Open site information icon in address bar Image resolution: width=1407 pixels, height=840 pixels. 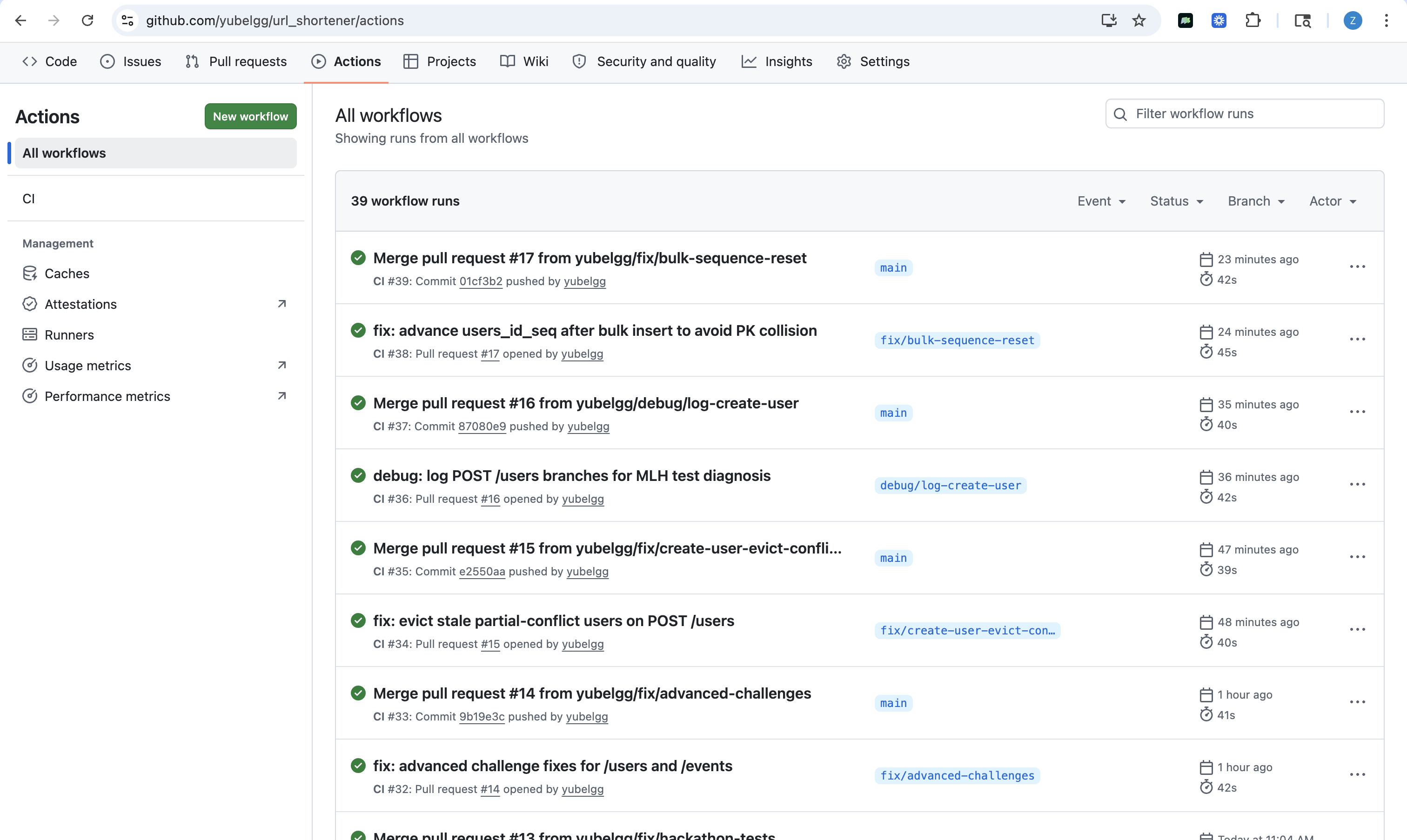128,21
